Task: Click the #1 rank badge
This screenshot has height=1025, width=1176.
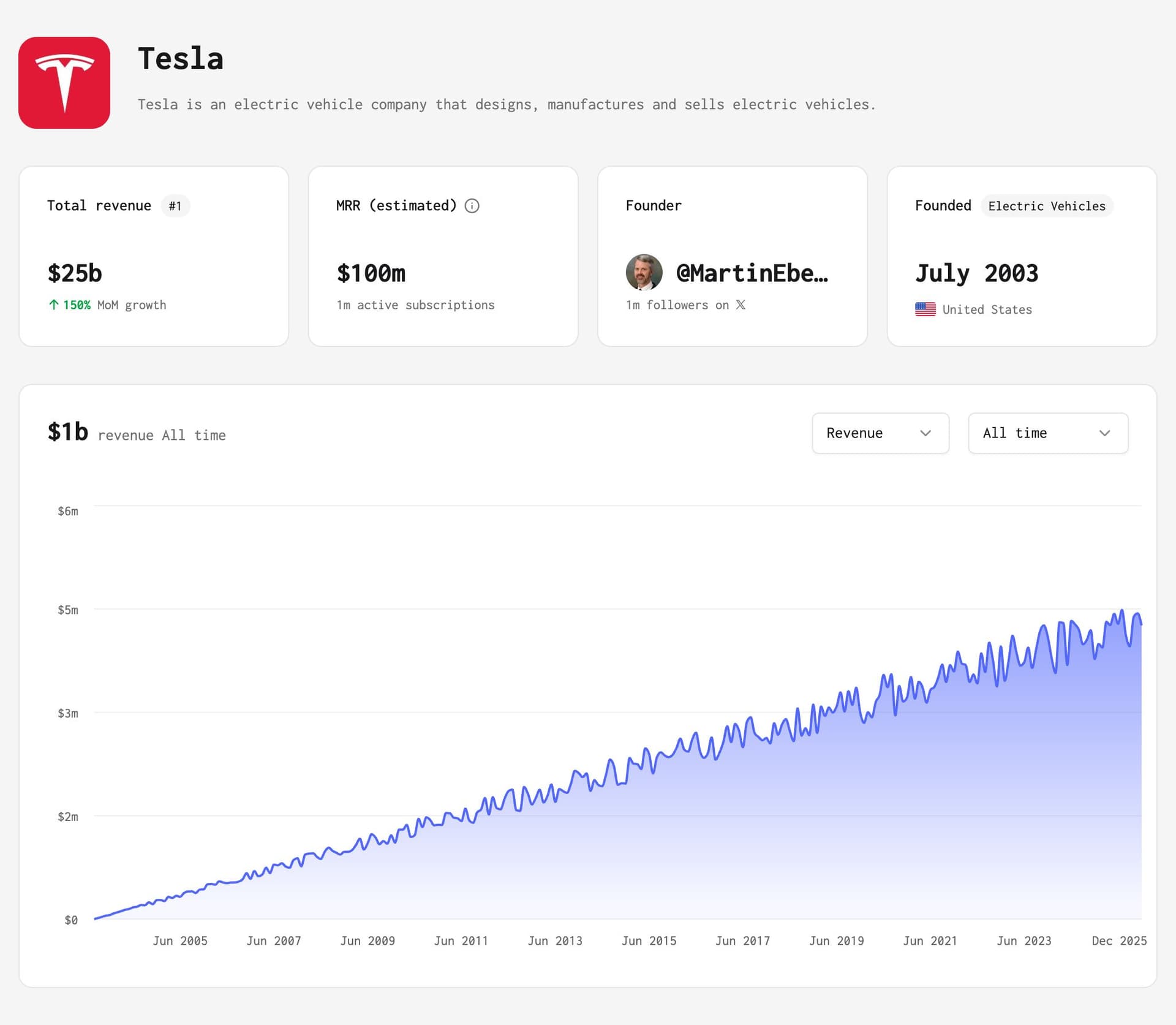Action: [x=175, y=206]
